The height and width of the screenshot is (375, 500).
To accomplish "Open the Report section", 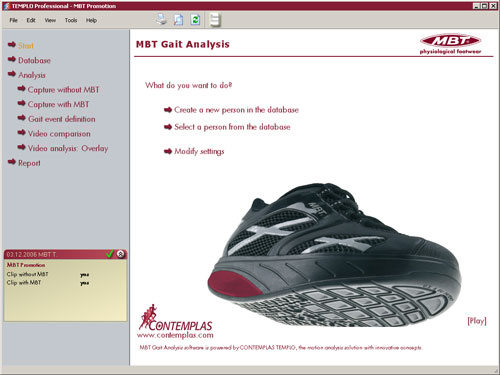I will (29, 163).
